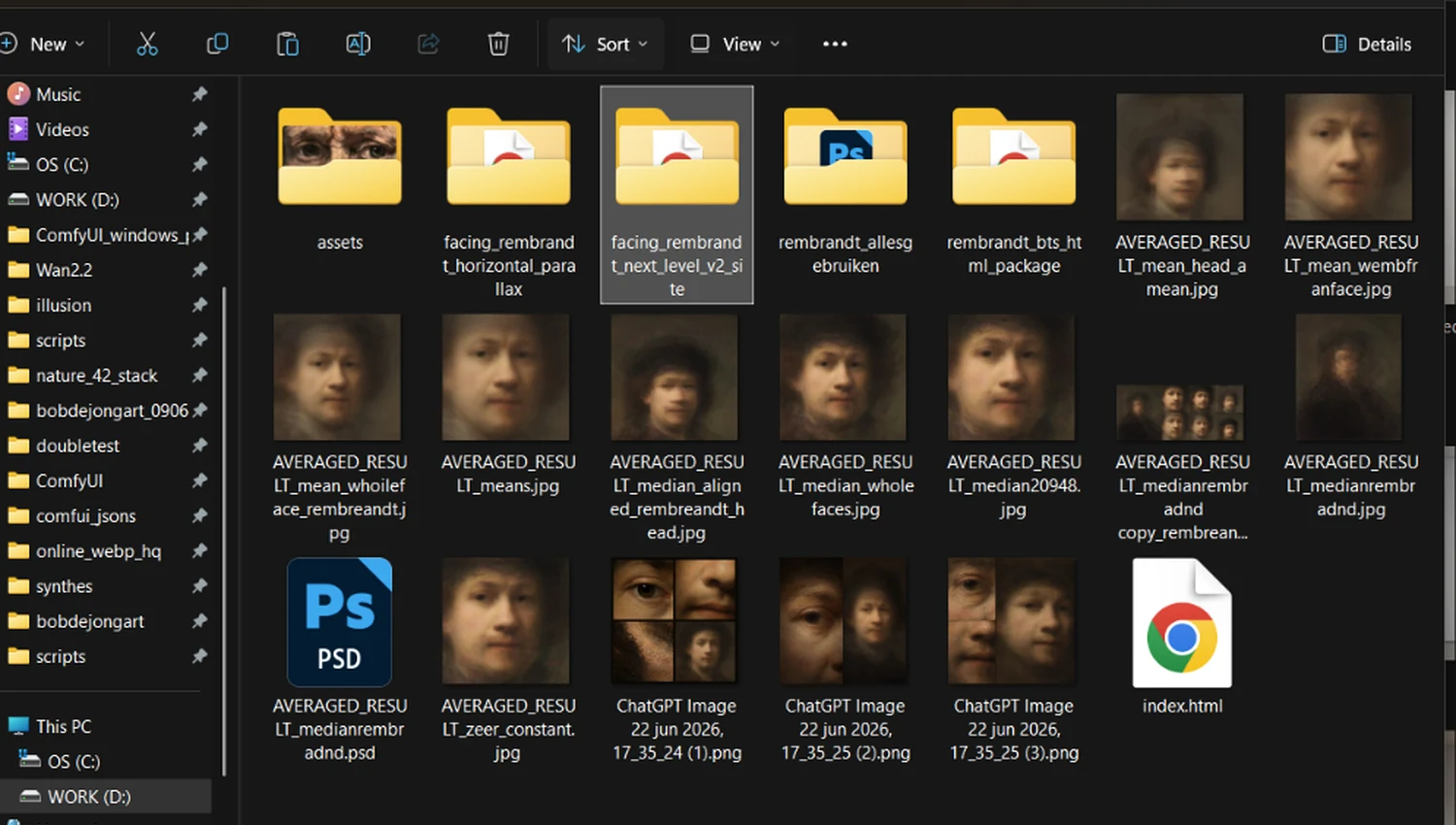Open the New item dropdown
This screenshot has width=1456, height=825.
[44, 44]
